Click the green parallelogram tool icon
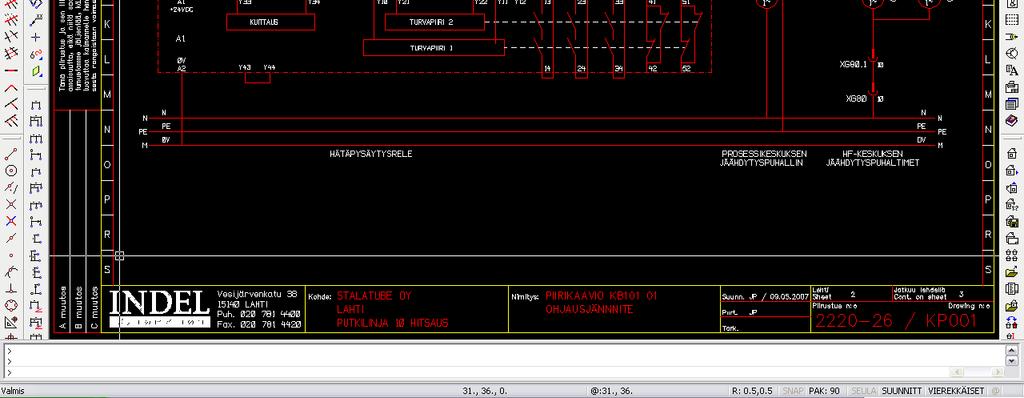Viewport: 1024px width, 398px height. point(36,71)
